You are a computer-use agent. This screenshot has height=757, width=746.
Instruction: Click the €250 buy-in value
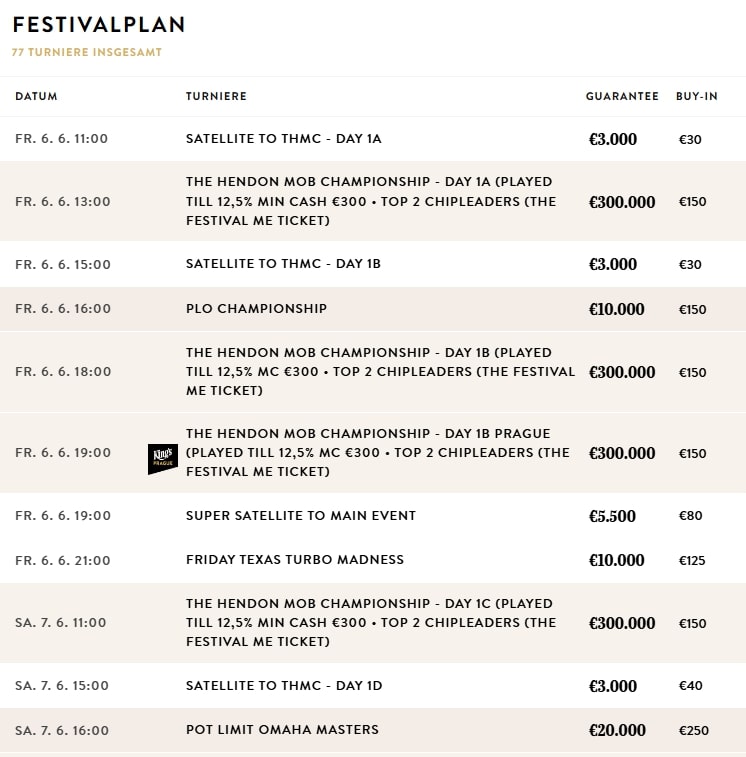tap(693, 731)
